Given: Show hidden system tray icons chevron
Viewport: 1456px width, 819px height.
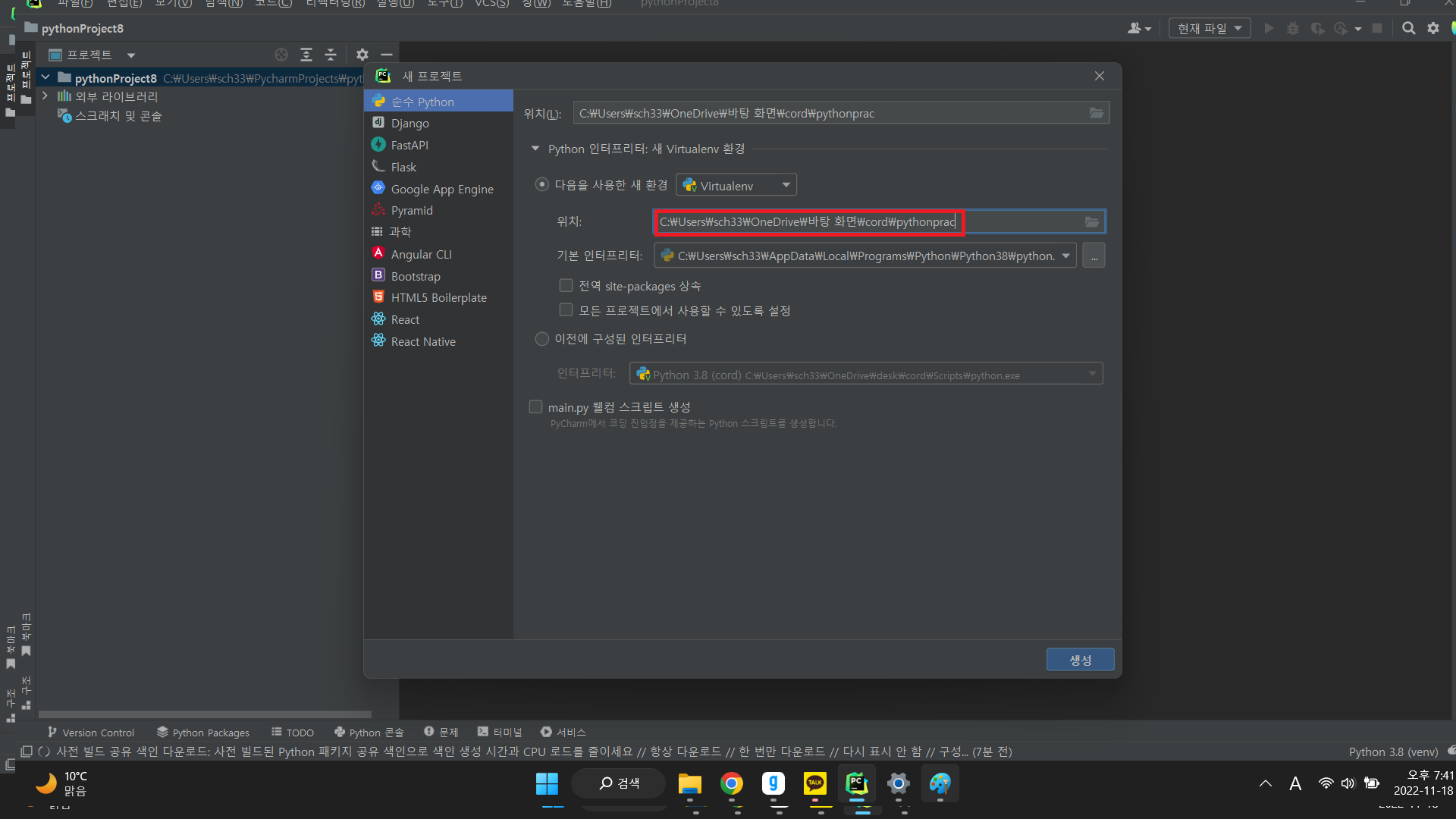Looking at the screenshot, I should click(1266, 783).
